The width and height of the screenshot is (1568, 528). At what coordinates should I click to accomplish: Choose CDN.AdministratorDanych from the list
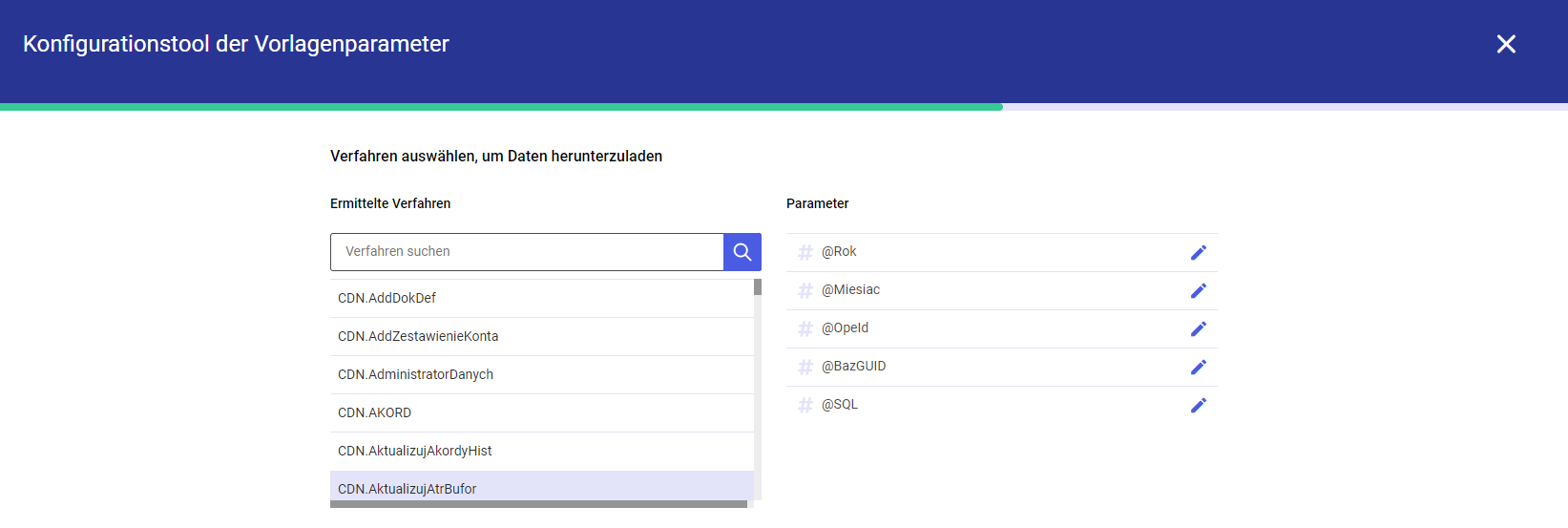(x=542, y=374)
